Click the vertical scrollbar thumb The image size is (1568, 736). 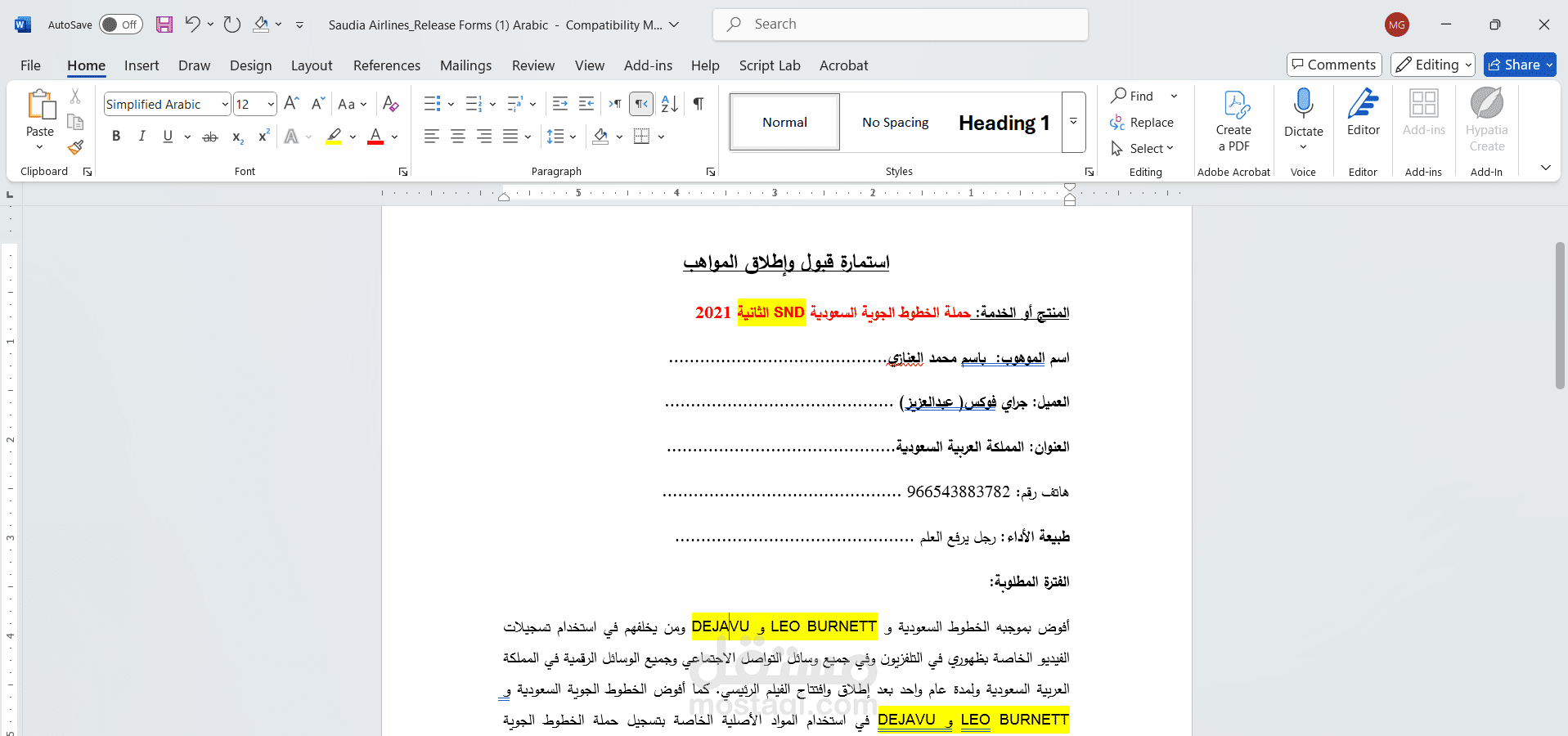click(x=1560, y=315)
